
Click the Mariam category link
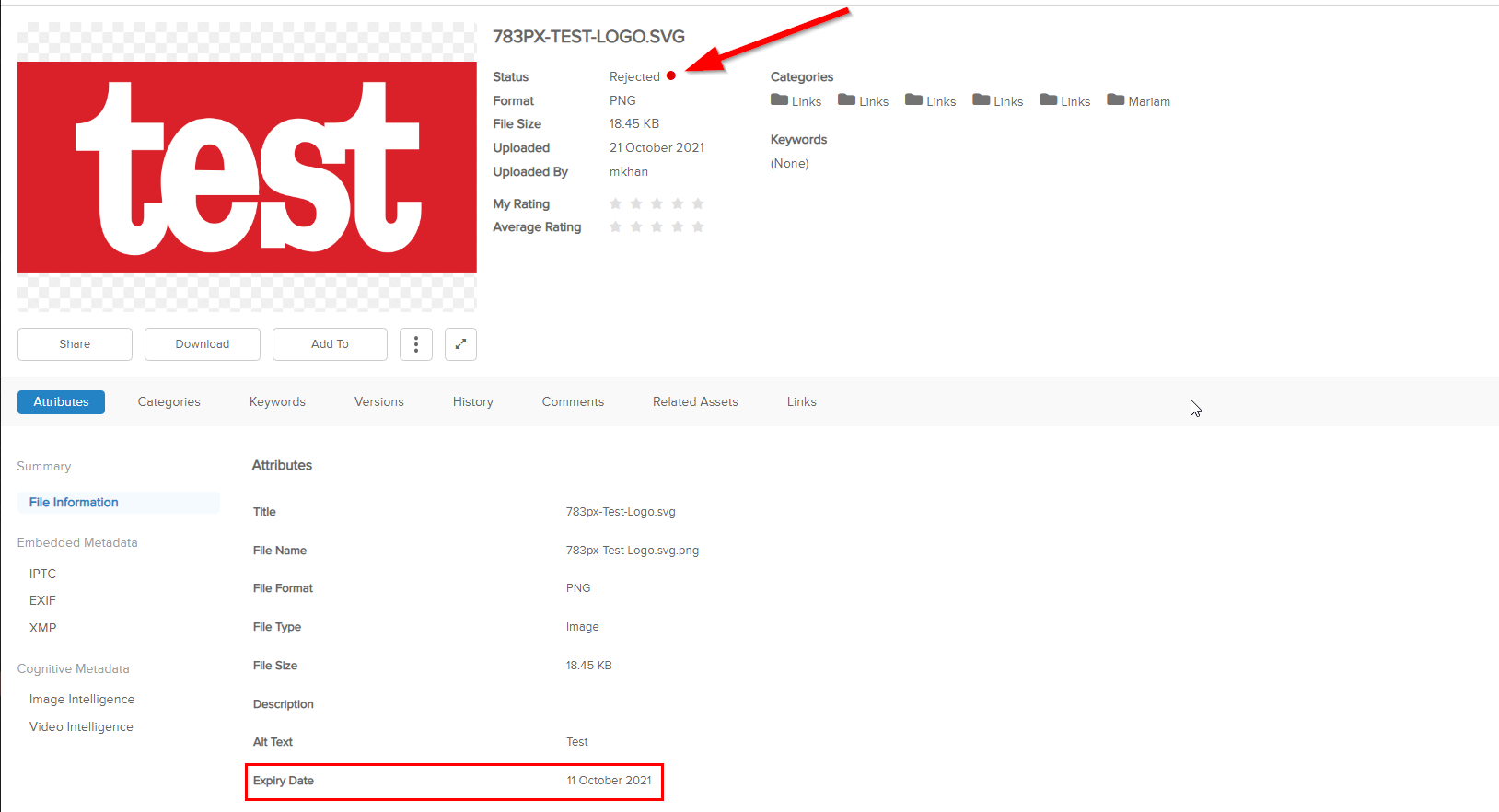coord(1149,101)
